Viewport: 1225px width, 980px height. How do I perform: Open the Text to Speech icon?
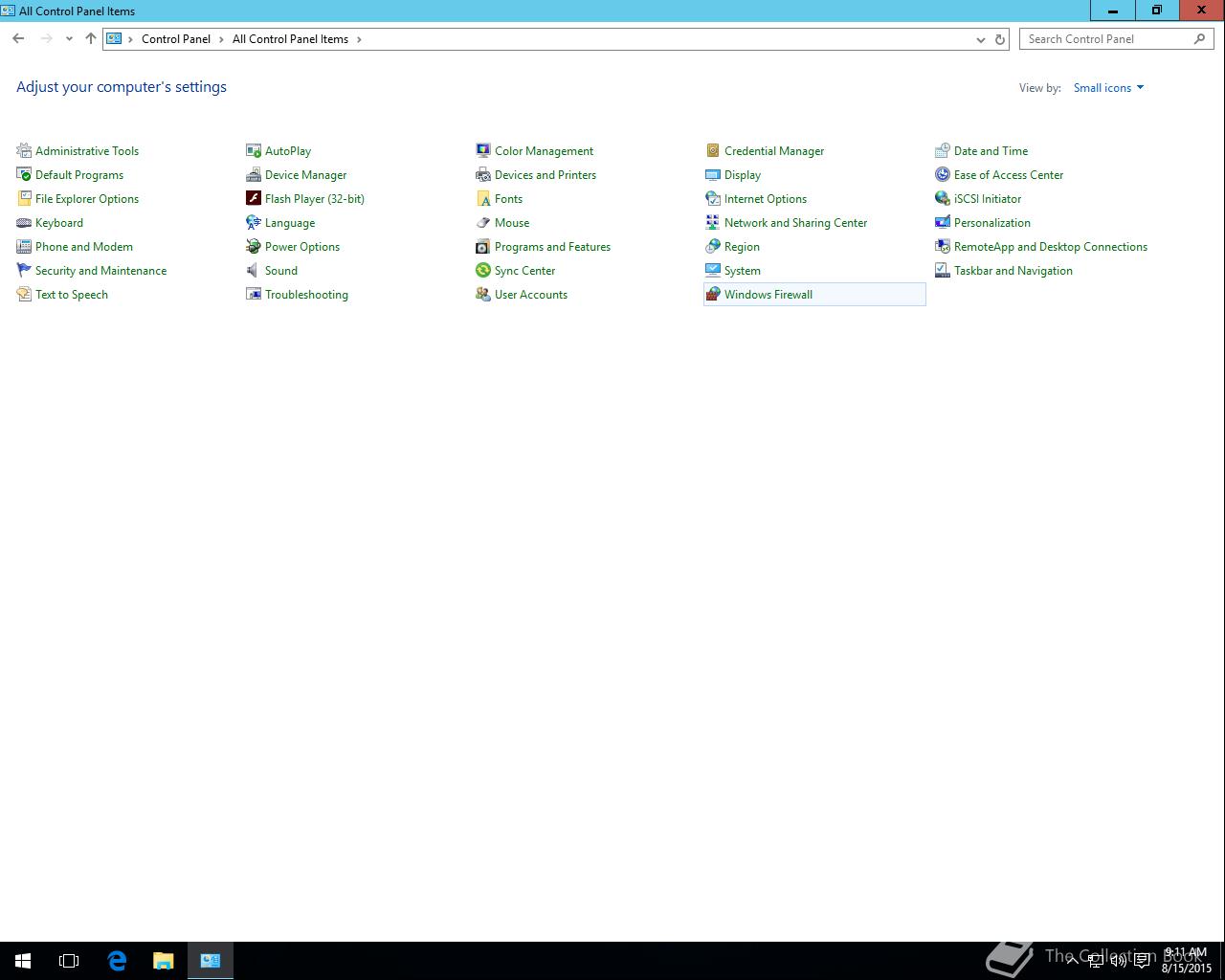tap(24, 294)
